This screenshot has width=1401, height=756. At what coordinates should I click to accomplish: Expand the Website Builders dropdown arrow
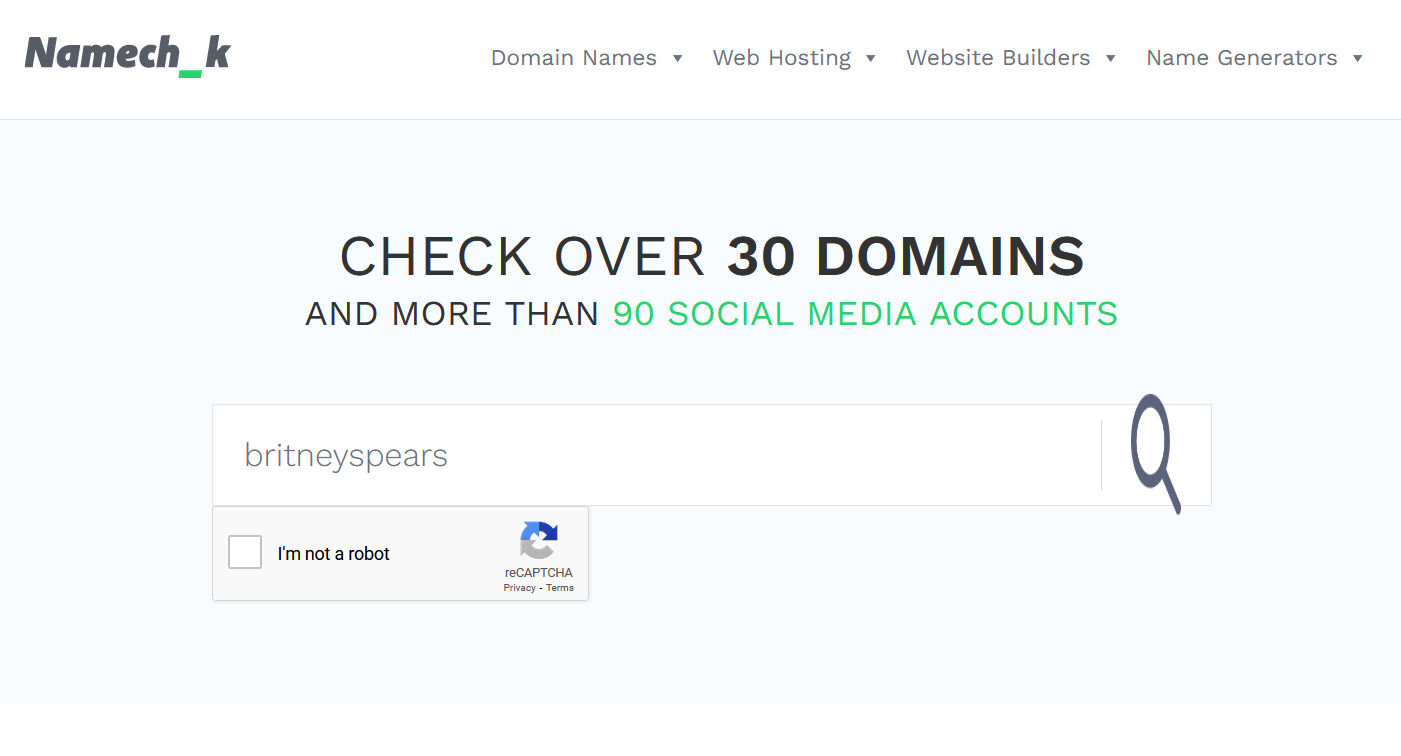1110,58
